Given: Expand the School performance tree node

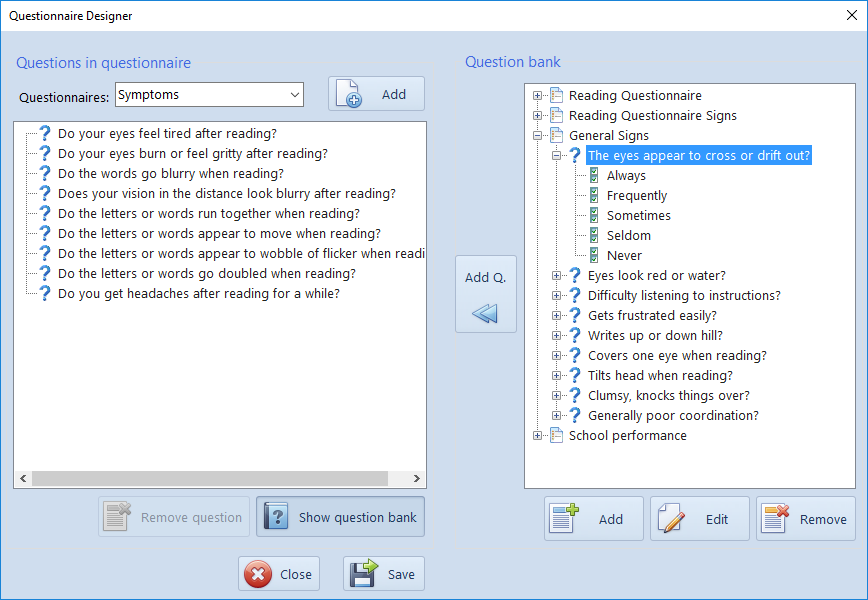Looking at the screenshot, I should coord(538,436).
